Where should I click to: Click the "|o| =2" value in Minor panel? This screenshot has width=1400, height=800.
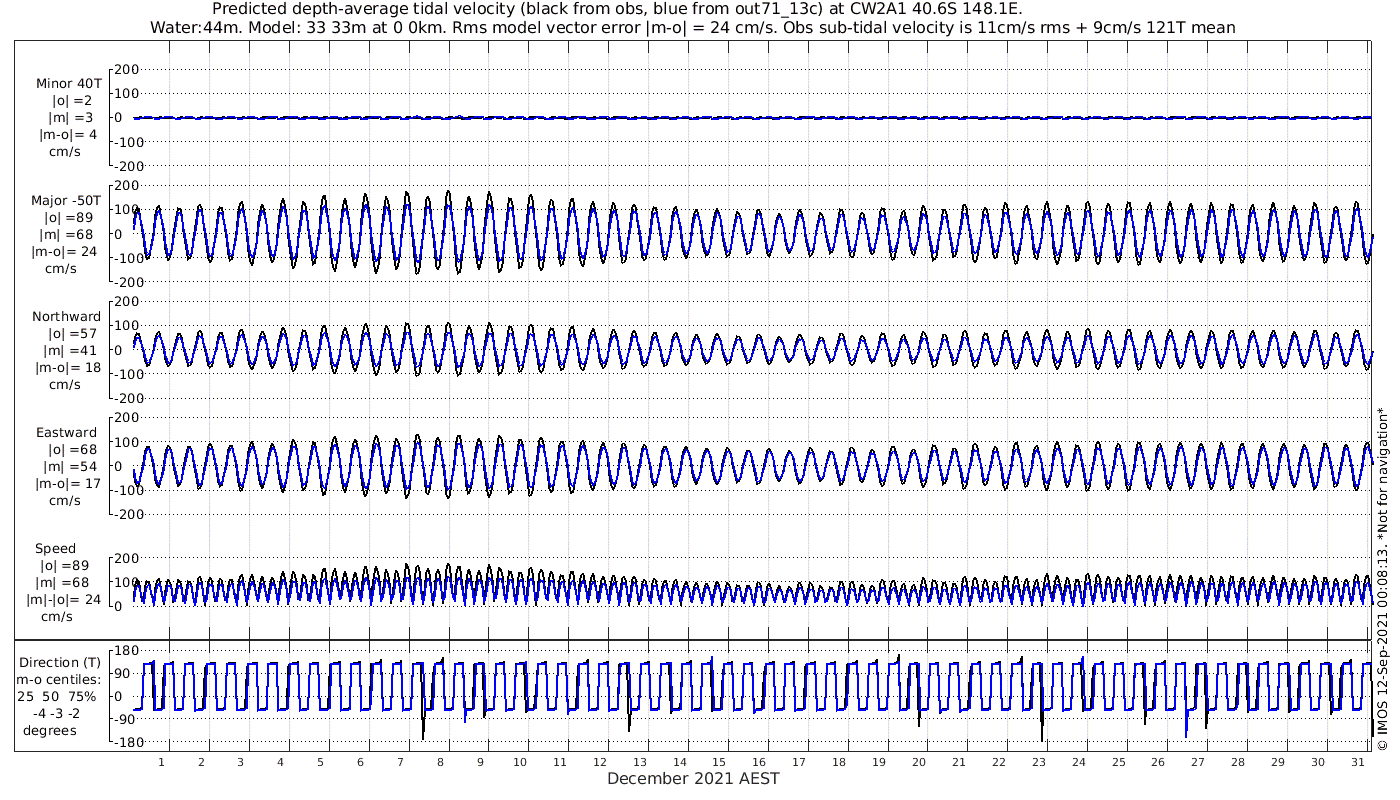[x=72, y=101]
